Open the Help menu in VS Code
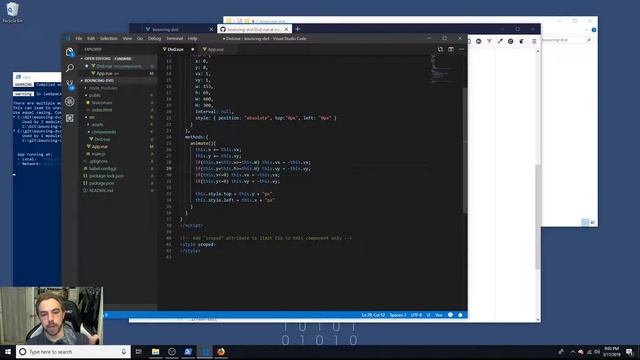The height and width of the screenshot is (360, 640). click(193, 38)
